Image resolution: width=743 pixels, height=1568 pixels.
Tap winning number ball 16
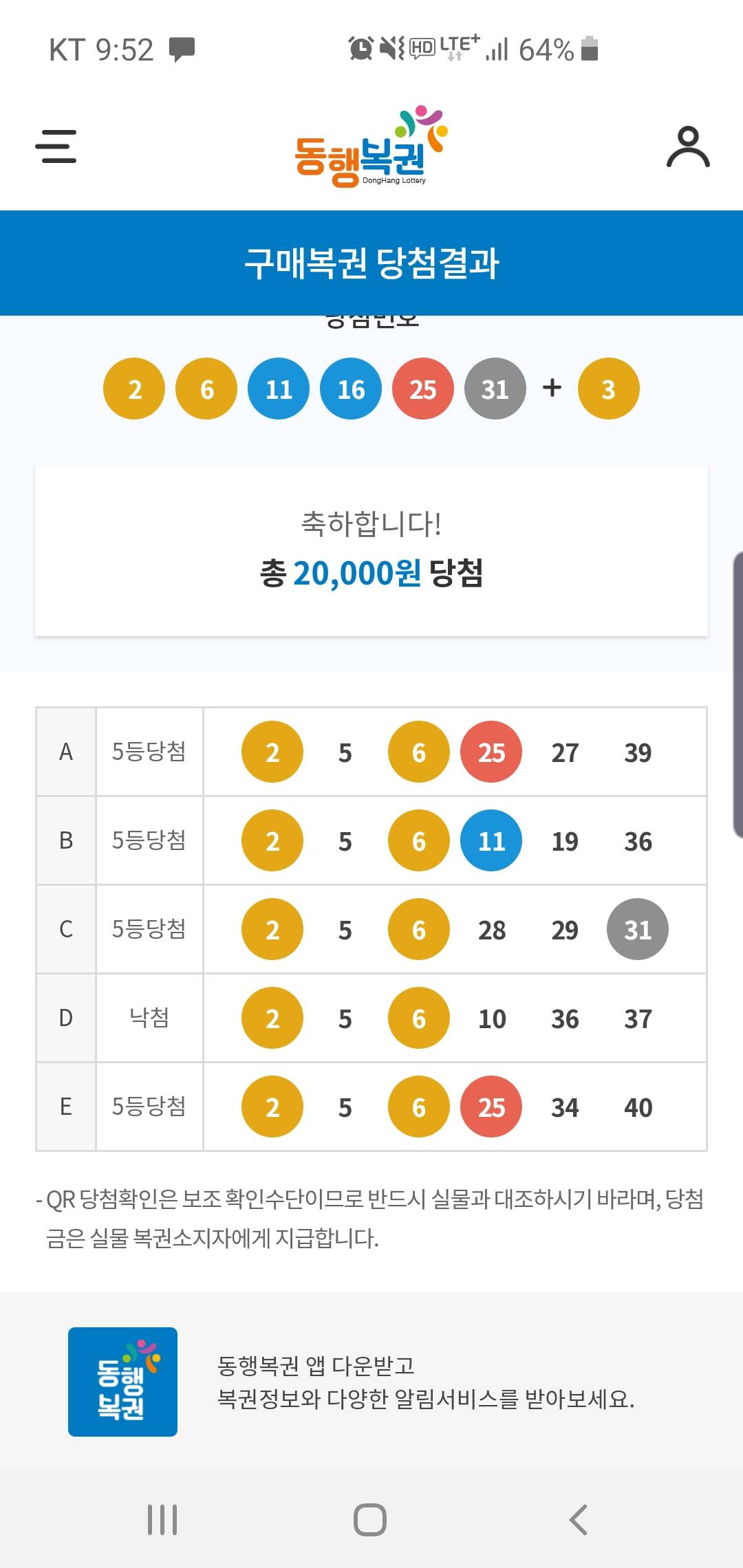coord(351,389)
